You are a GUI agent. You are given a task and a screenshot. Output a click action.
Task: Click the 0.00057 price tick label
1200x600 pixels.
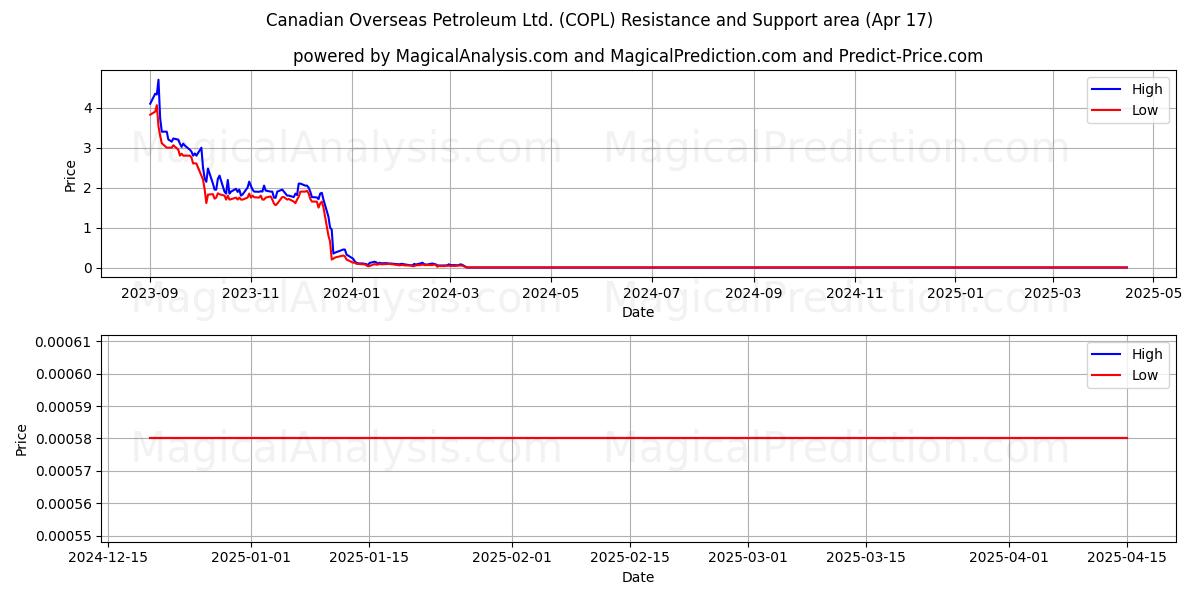coord(63,471)
